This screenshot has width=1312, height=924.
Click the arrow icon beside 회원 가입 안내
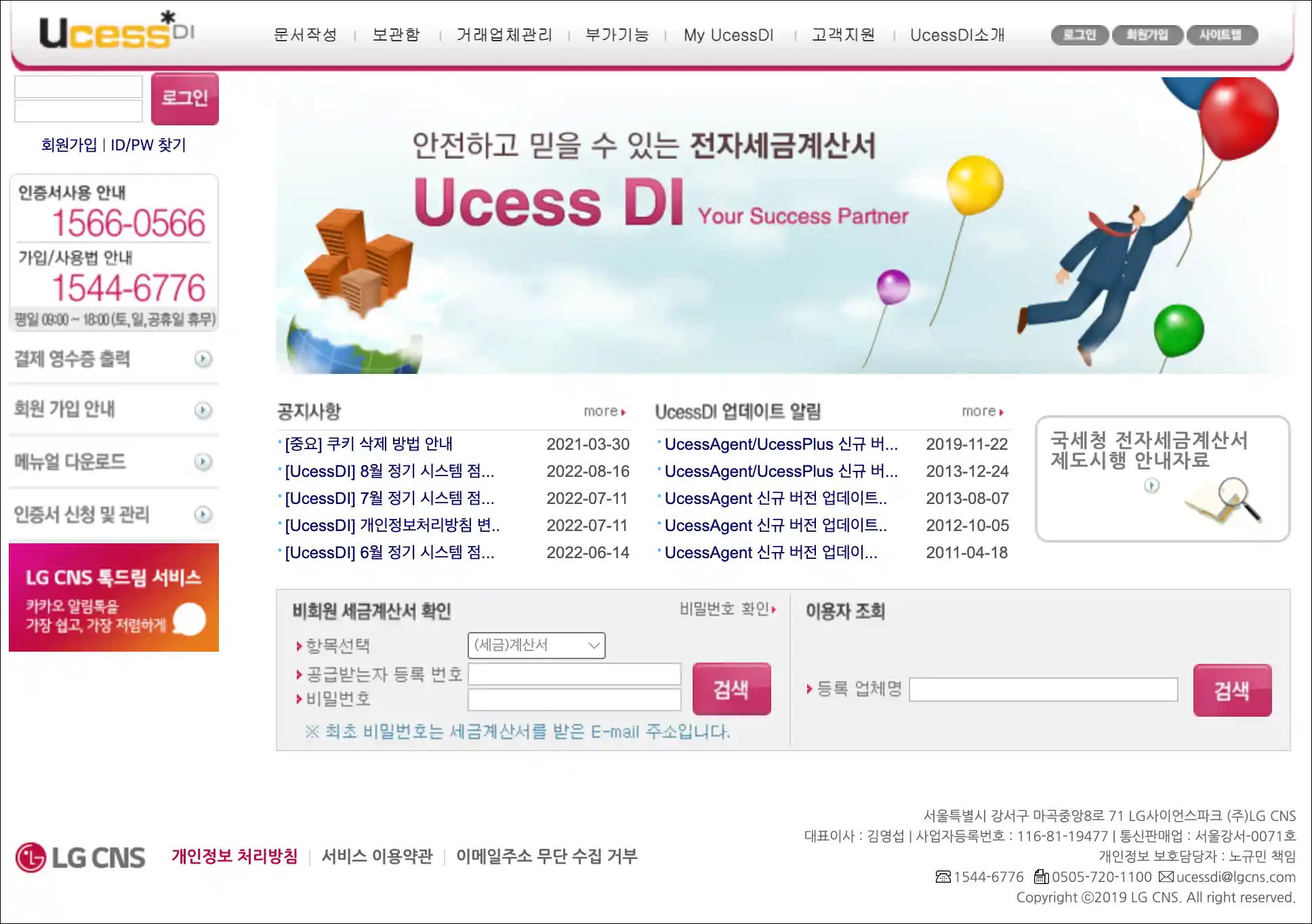203,411
